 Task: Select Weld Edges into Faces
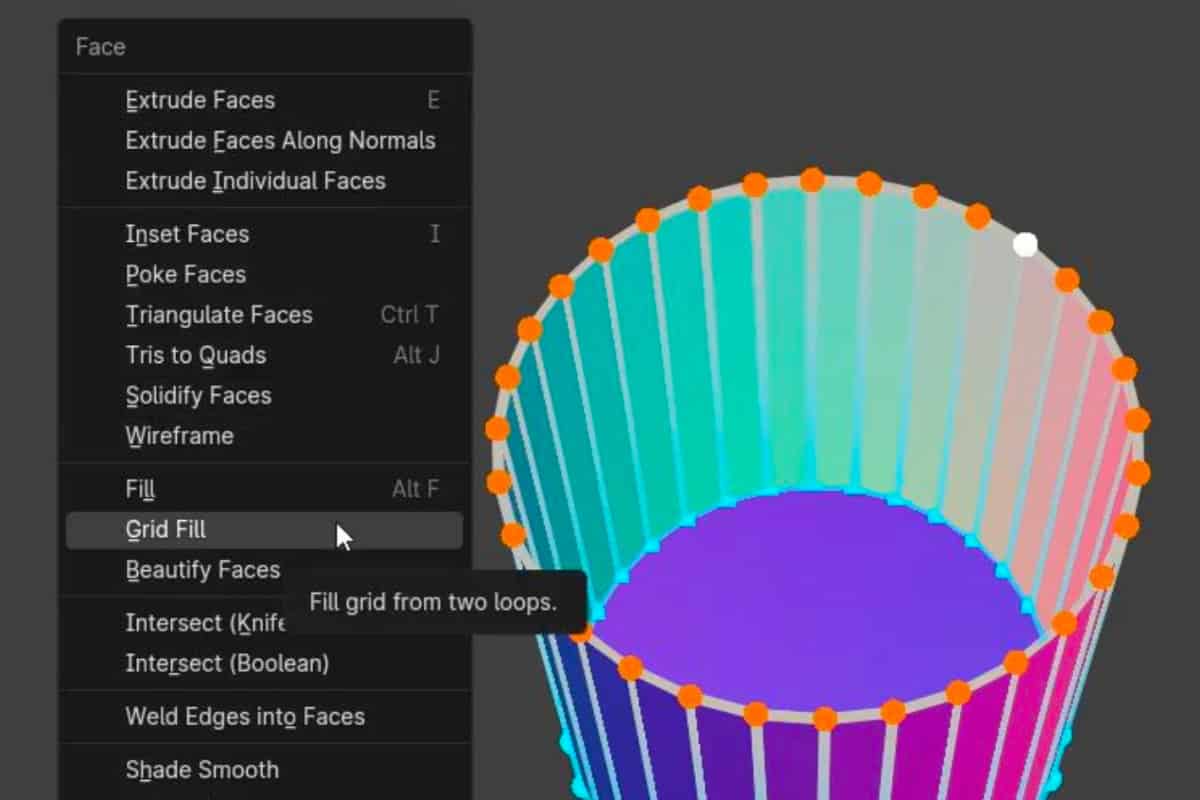(244, 716)
